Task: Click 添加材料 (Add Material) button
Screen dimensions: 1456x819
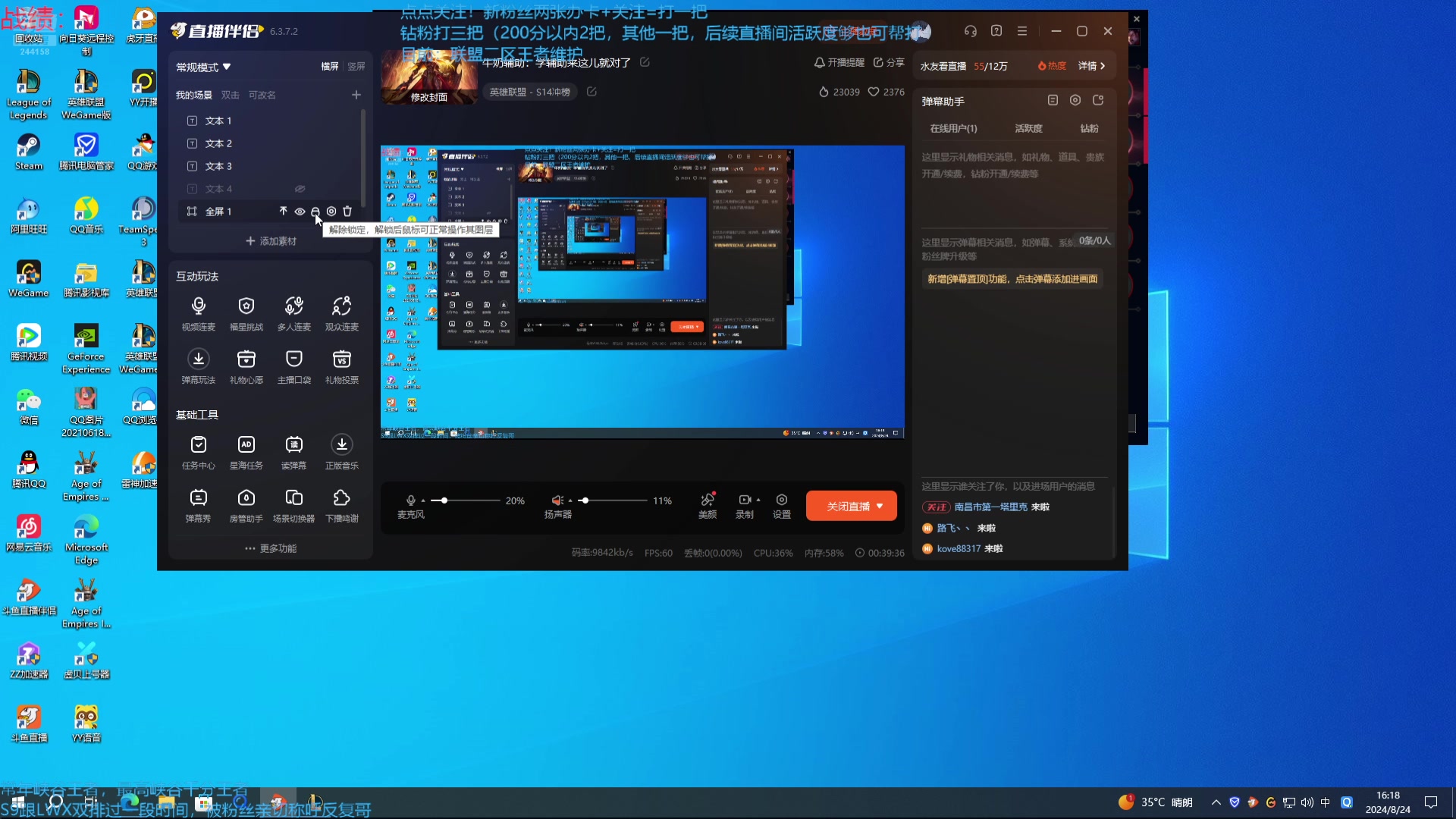Action: (x=270, y=241)
